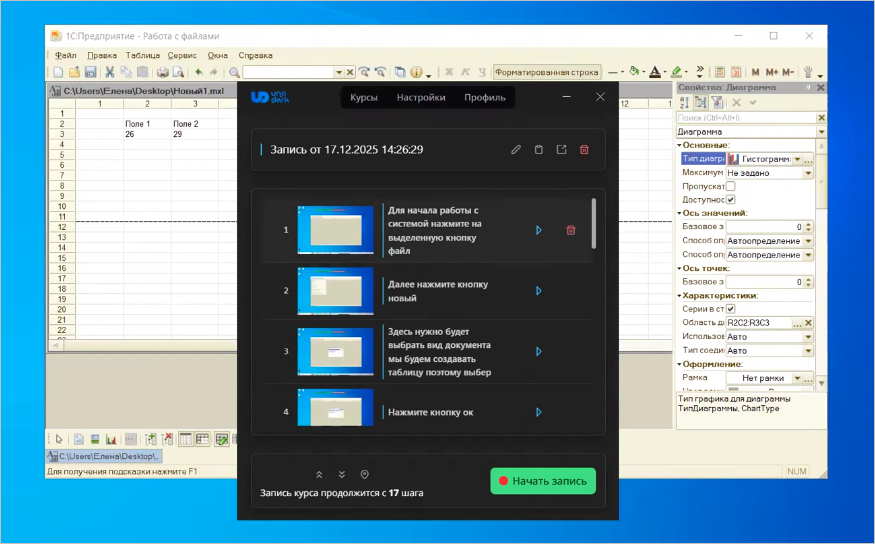Click the Поиск (Ctrl+Alt+I) search field
The height and width of the screenshot is (544, 875).
pyautogui.click(x=747, y=118)
